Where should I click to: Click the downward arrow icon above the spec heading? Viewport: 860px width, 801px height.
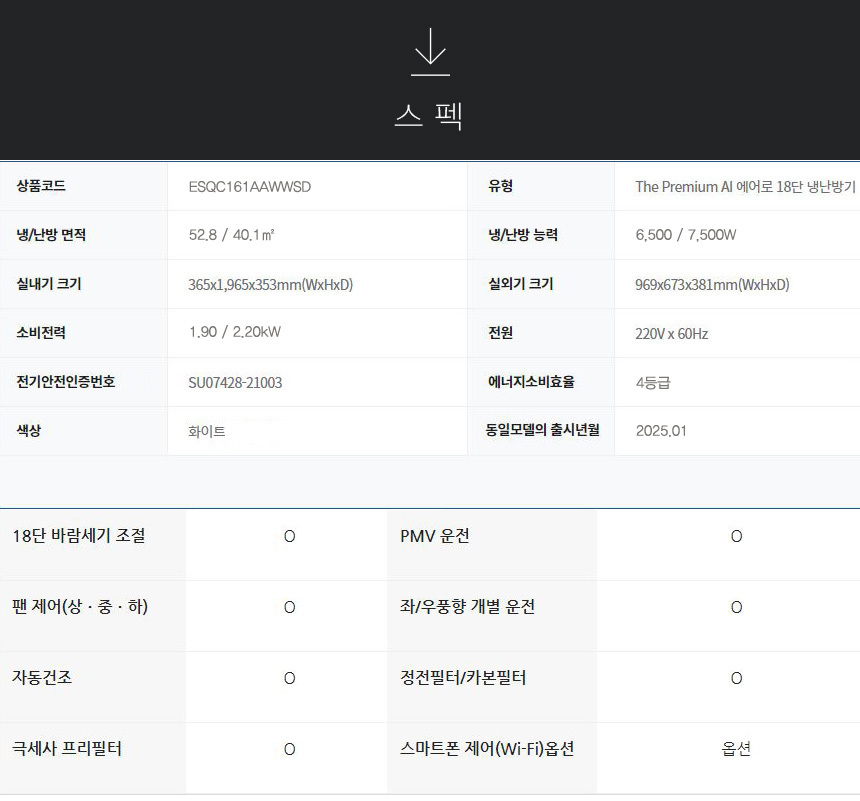coord(430,52)
